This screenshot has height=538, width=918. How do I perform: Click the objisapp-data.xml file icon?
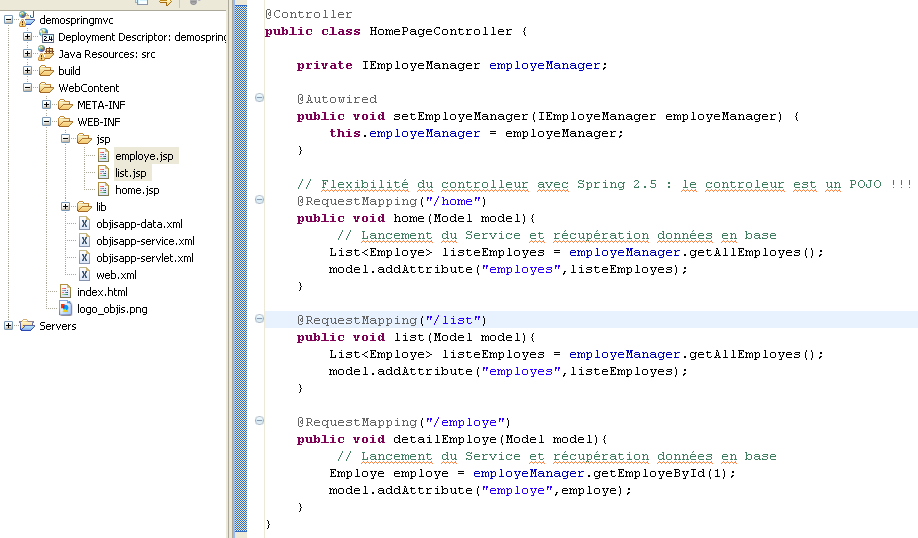[x=84, y=224]
